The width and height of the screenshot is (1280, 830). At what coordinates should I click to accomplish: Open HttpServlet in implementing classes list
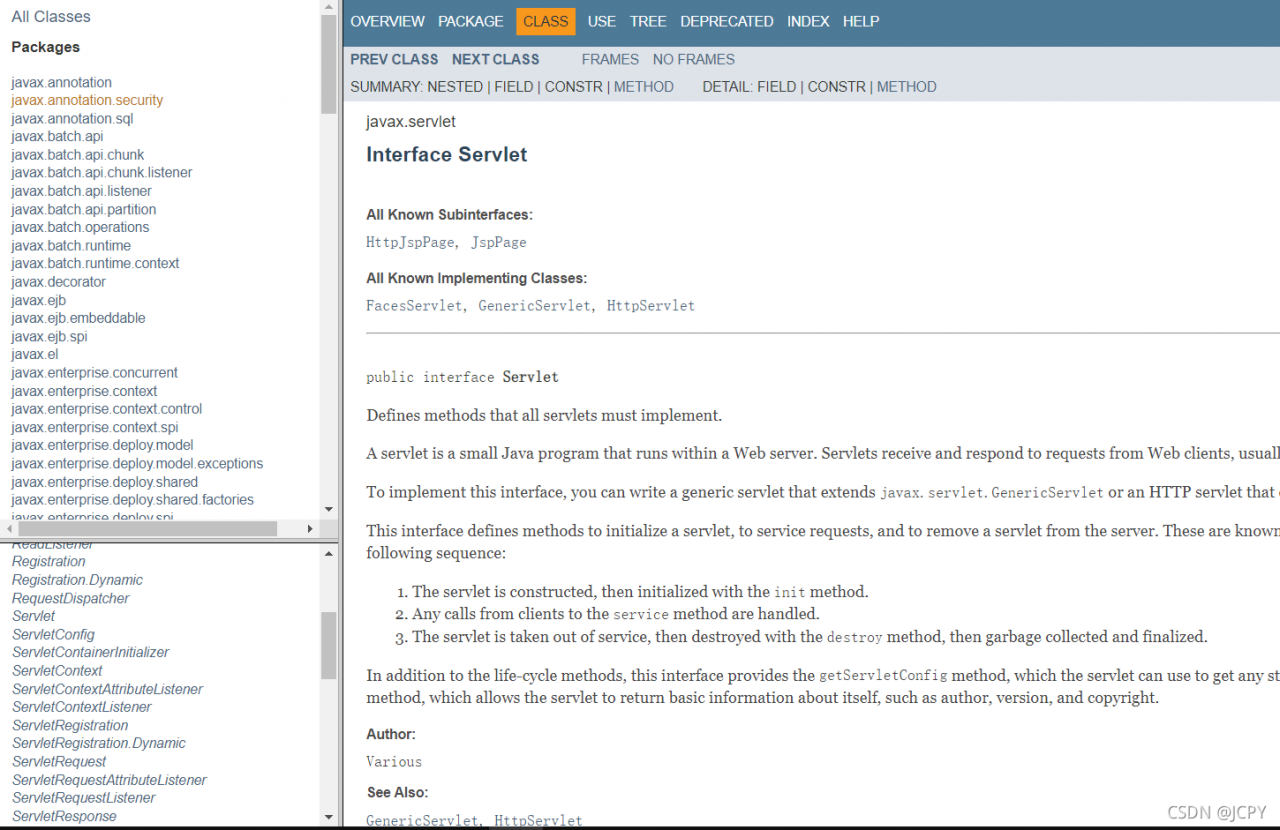click(650, 306)
